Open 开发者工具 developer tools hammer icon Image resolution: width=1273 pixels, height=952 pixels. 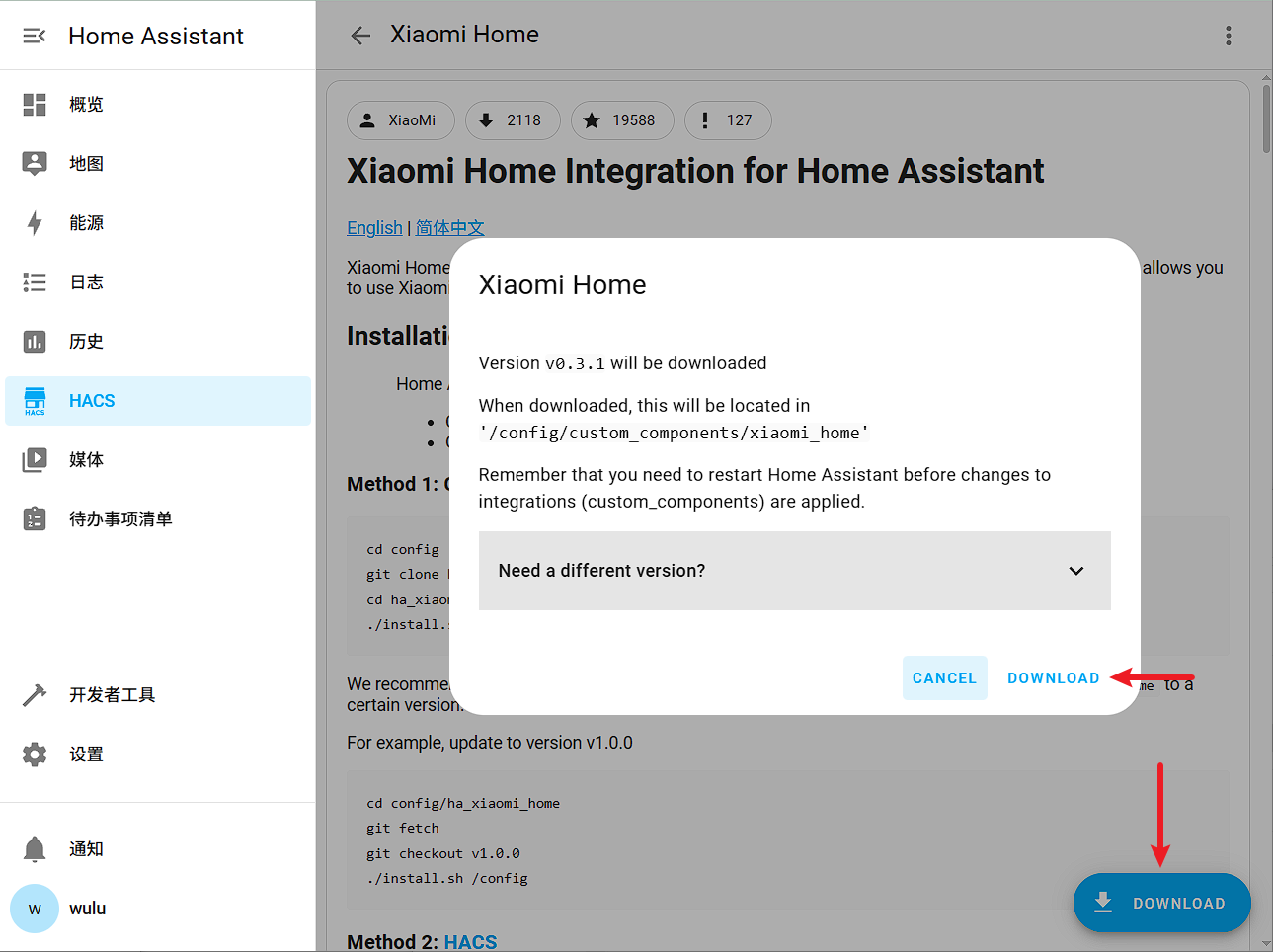[x=35, y=695]
